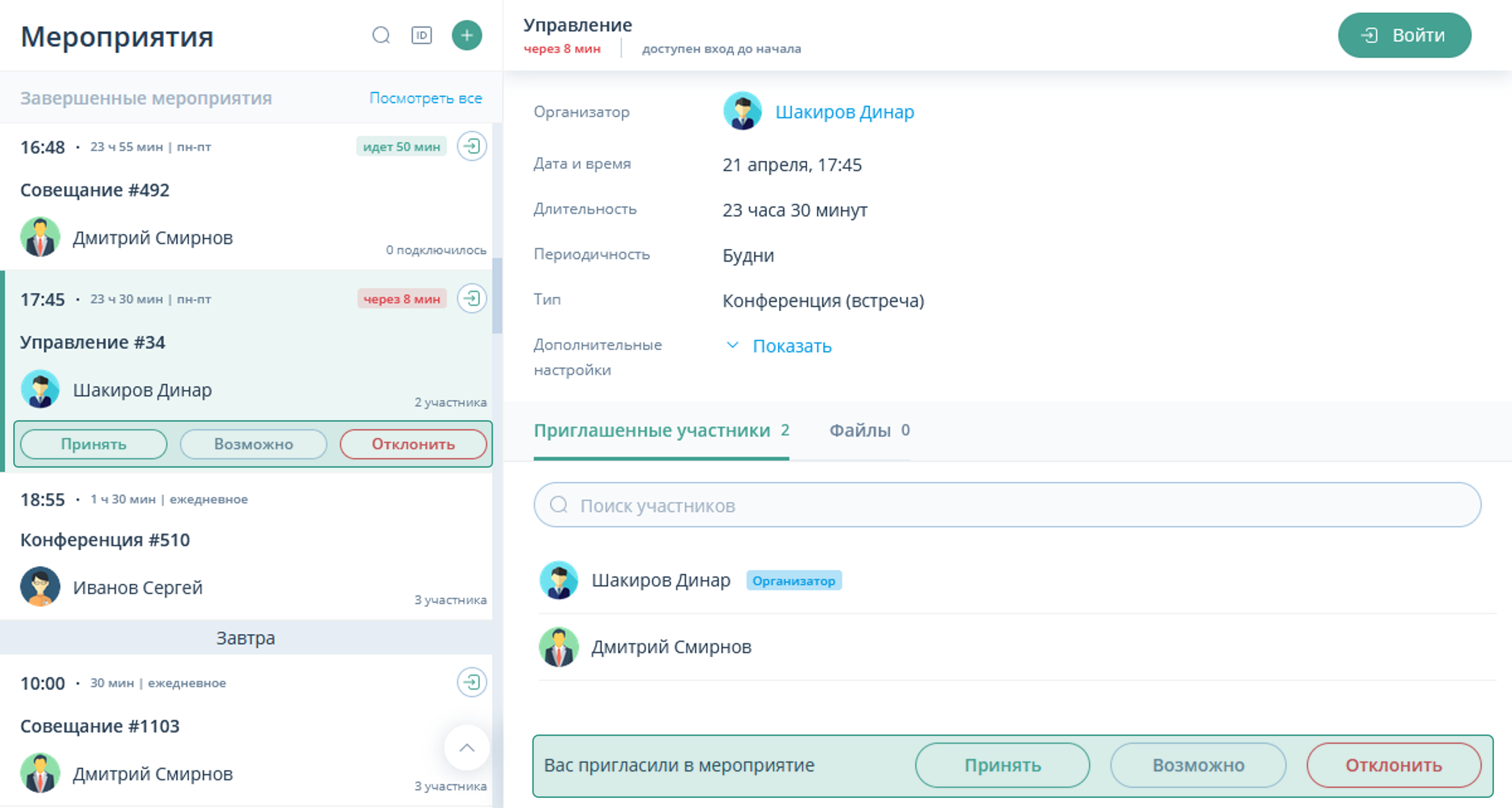Viewport: 1512px width, 808px height.
Task: Click the scroll-to-top arrow circle button
Action: pyautogui.click(x=467, y=748)
